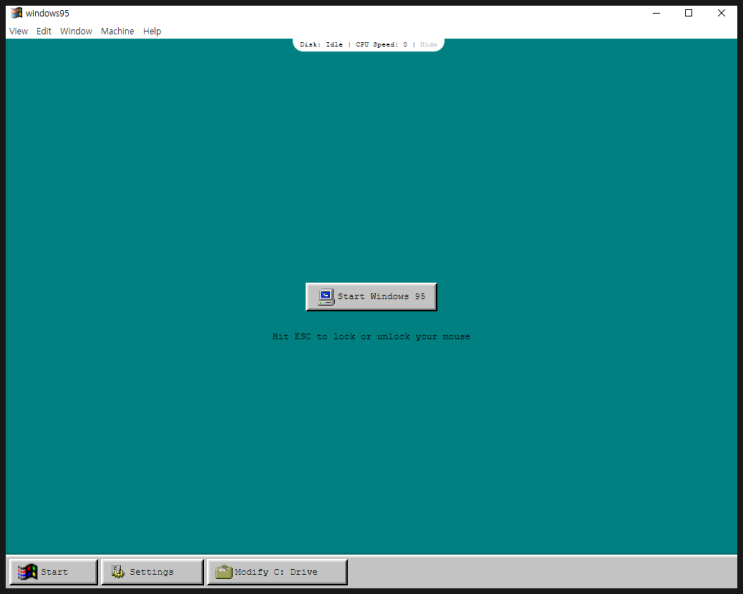Open the Settings tab in bottom bar

click(152, 572)
